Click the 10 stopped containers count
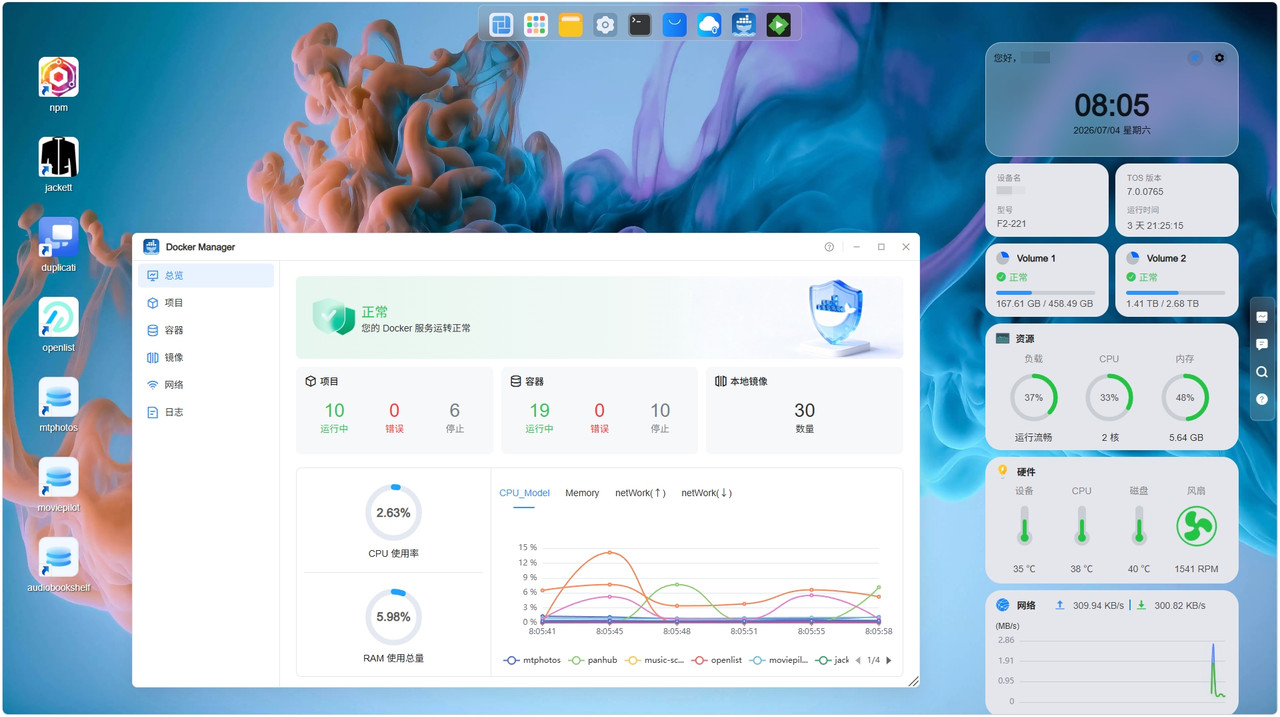This screenshot has height=717, width=1280. point(660,410)
